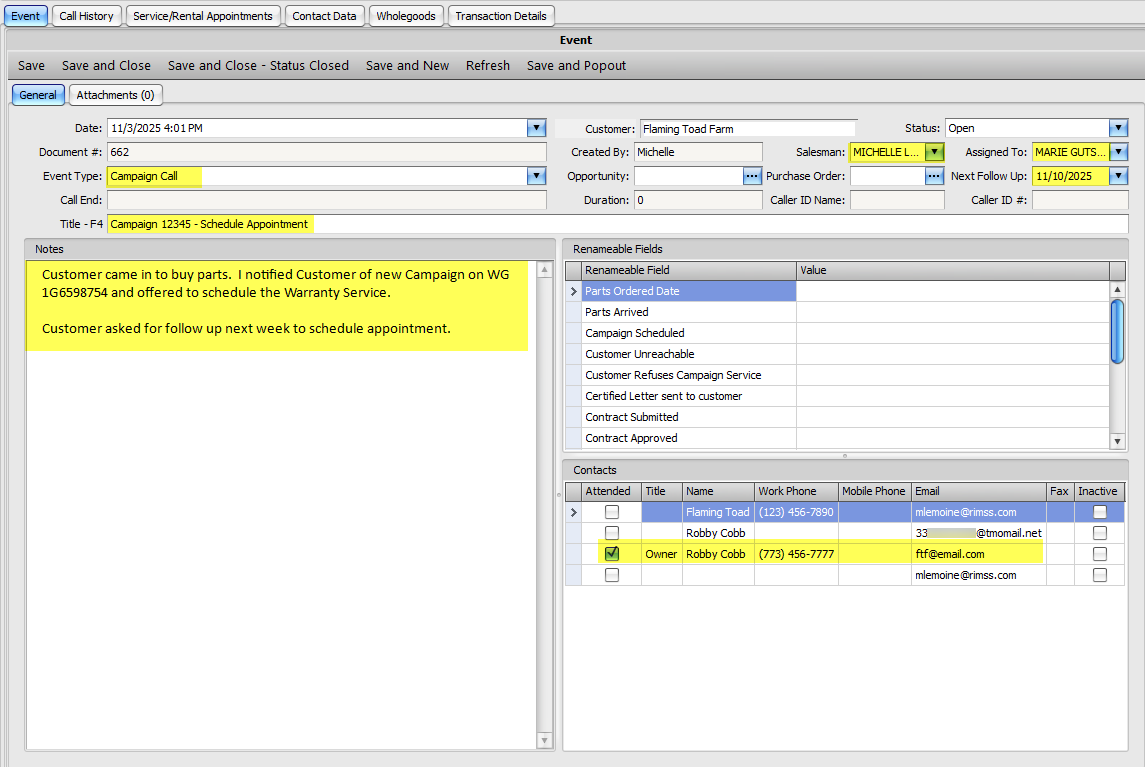This screenshot has height=767, width=1145.
Task: Click Save and Popout
Action: [576, 66]
